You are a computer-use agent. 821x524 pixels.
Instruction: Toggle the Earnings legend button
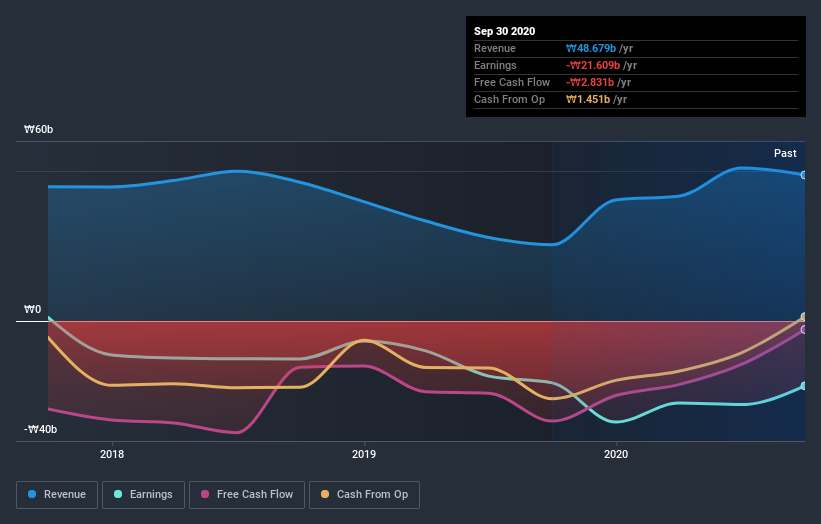143,495
